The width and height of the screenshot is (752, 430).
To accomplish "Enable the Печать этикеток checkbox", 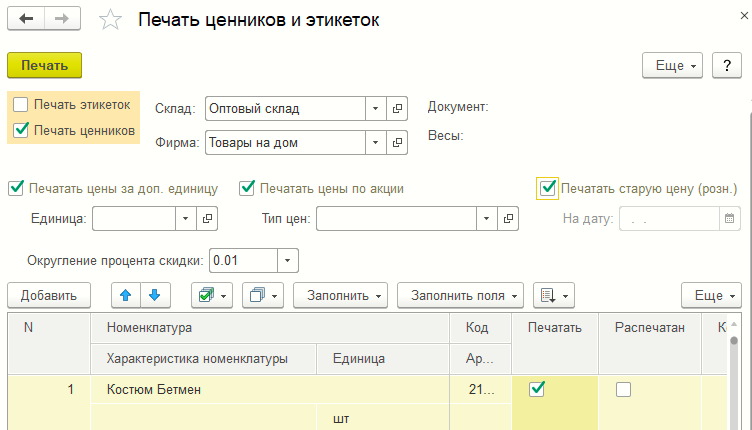I will (21, 105).
